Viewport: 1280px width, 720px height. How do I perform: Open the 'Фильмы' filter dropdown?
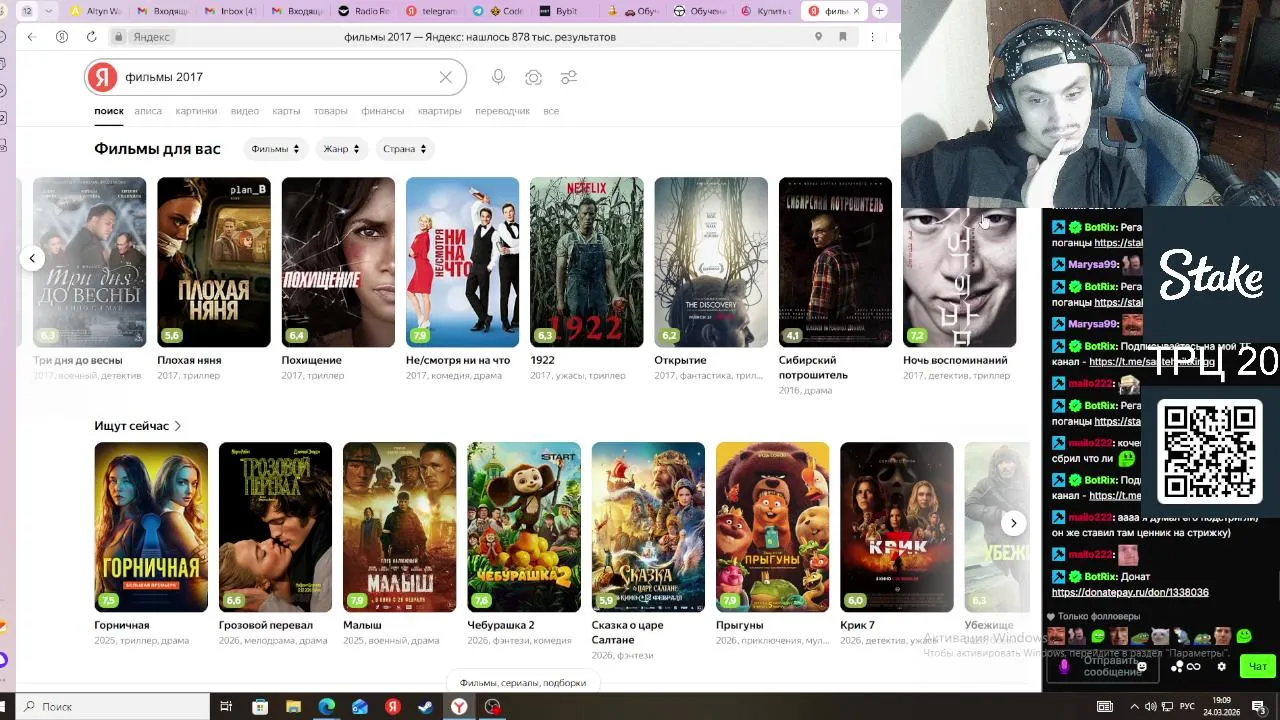275,149
